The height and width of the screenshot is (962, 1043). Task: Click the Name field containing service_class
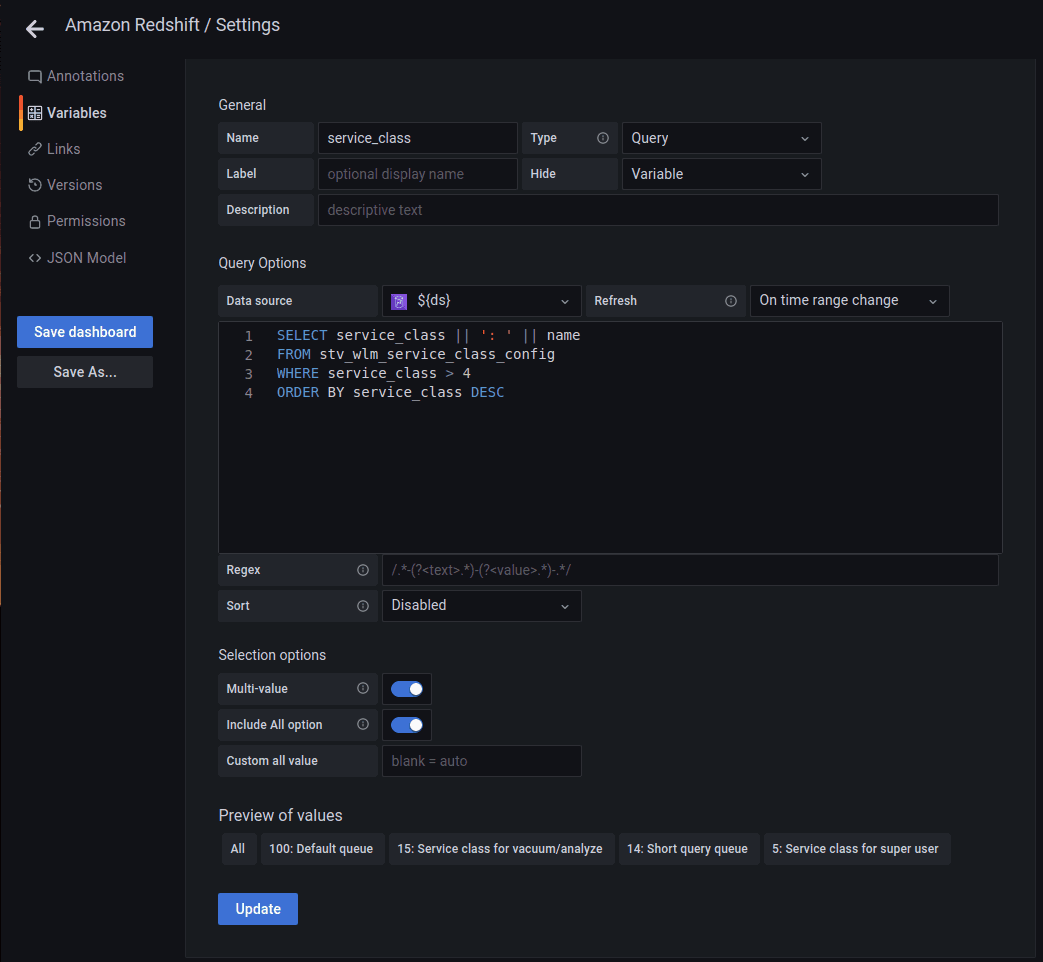[418, 138]
